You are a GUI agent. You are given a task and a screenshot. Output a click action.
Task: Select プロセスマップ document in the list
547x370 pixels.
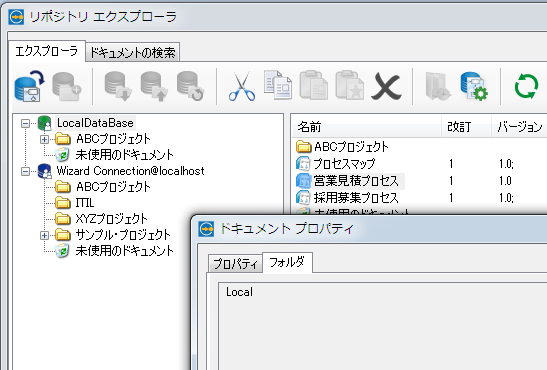point(344,164)
